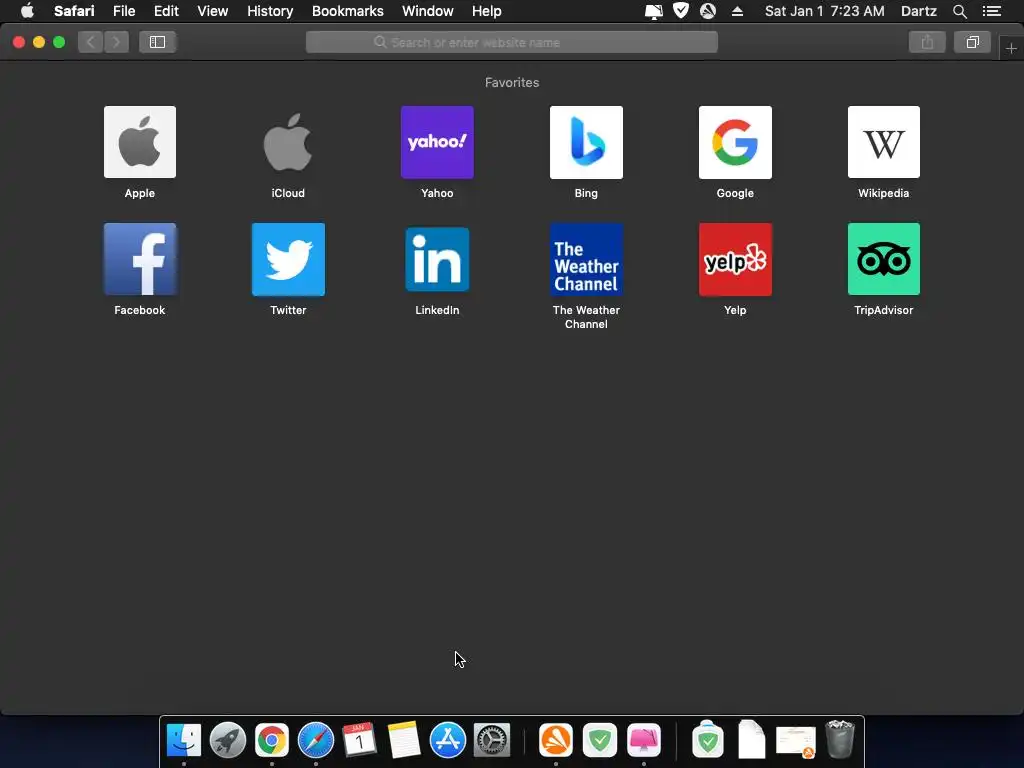This screenshot has width=1024, height=768.
Task: Open the green shield app in Dock
Action: click(x=600, y=741)
